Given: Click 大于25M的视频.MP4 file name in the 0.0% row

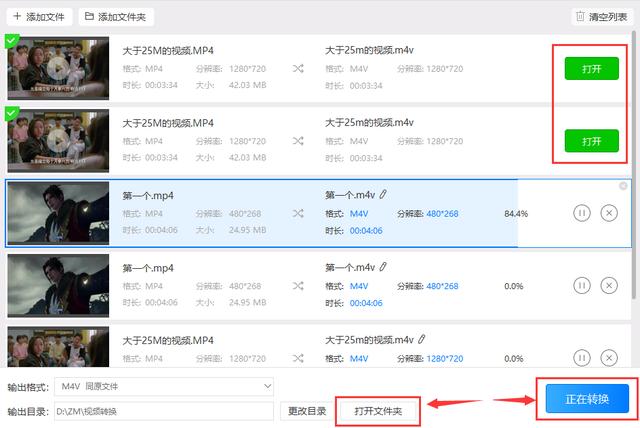Looking at the screenshot, I should [x=168, y=340].
